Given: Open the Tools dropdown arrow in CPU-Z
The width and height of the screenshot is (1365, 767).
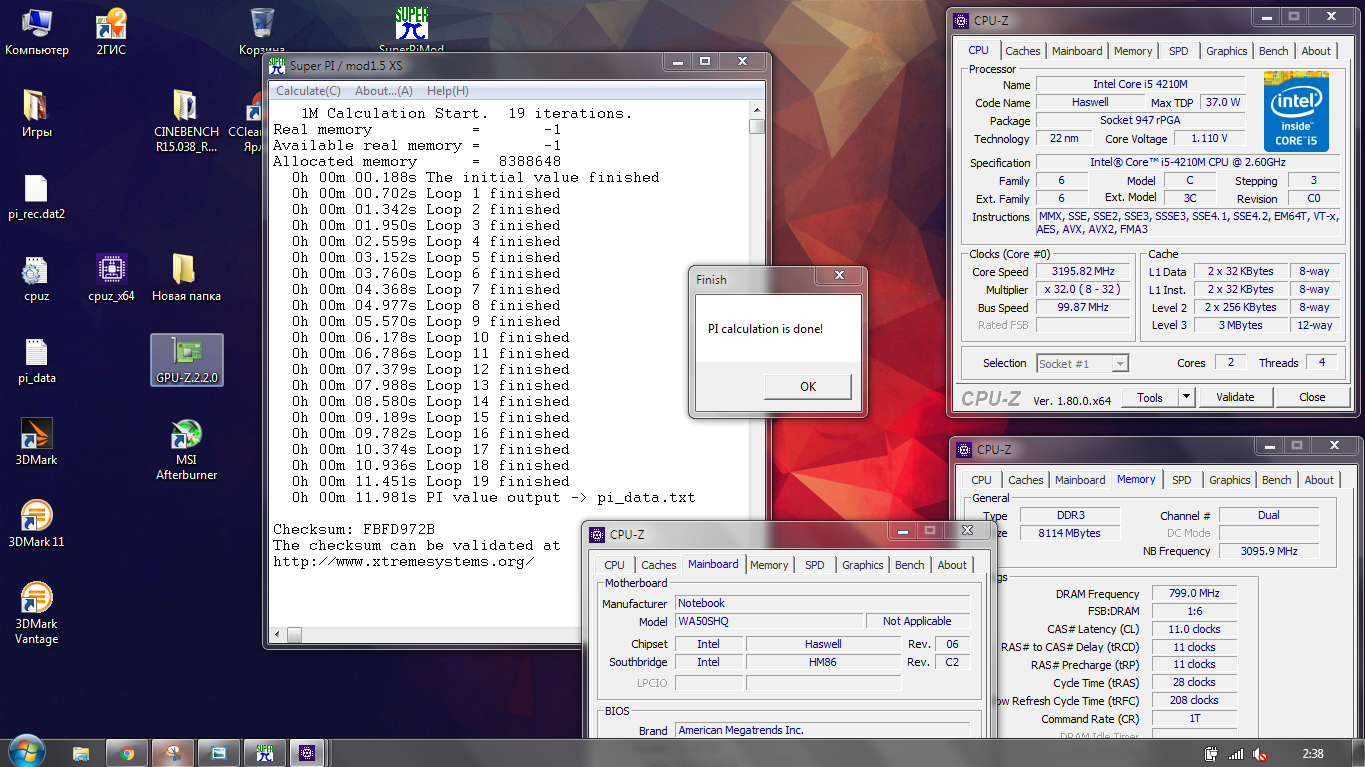Looking at the screenshot, I should [1186, 397].
